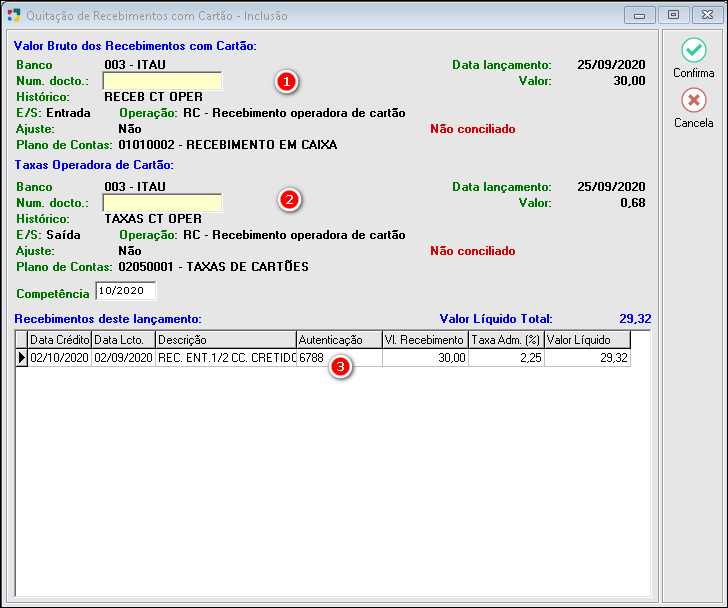Click the Taxa Adm. (%) column header
728x608 pixels.
[x=507, y=340]
